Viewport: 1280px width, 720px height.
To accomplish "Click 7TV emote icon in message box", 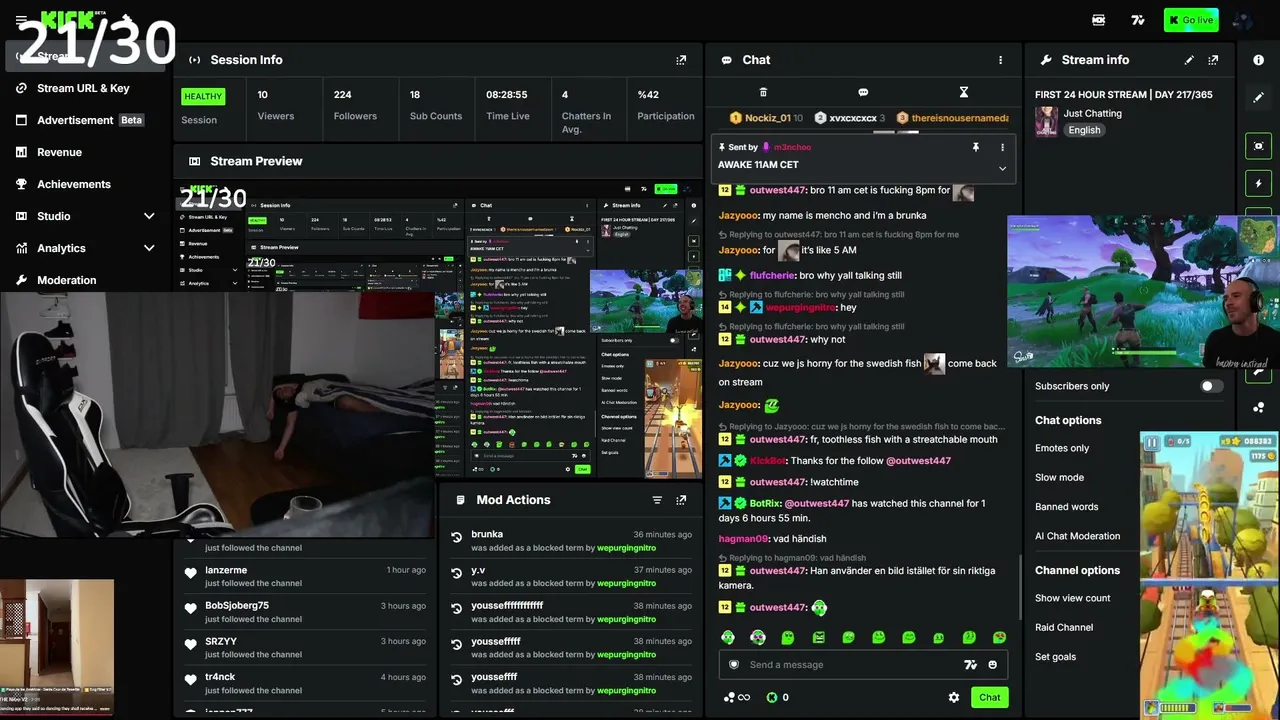I will pyautogui.click(x=969, y=665).
